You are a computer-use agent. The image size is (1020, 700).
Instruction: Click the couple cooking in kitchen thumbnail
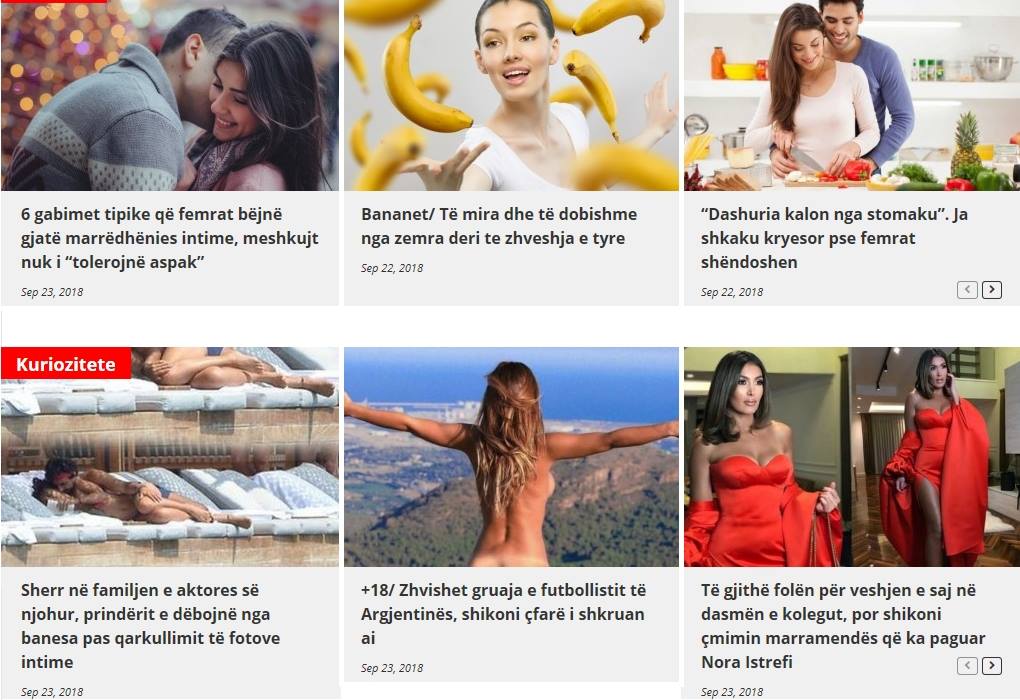(852, 95)
